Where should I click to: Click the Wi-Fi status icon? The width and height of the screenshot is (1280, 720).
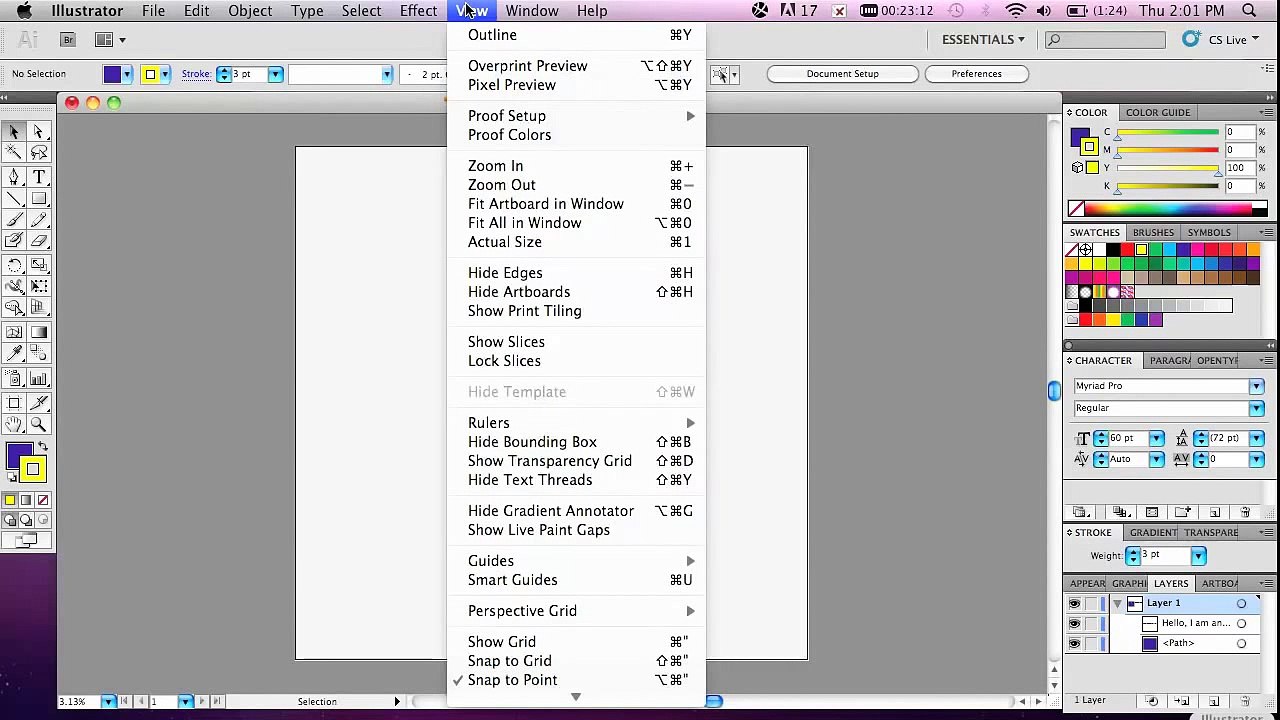1016,11
